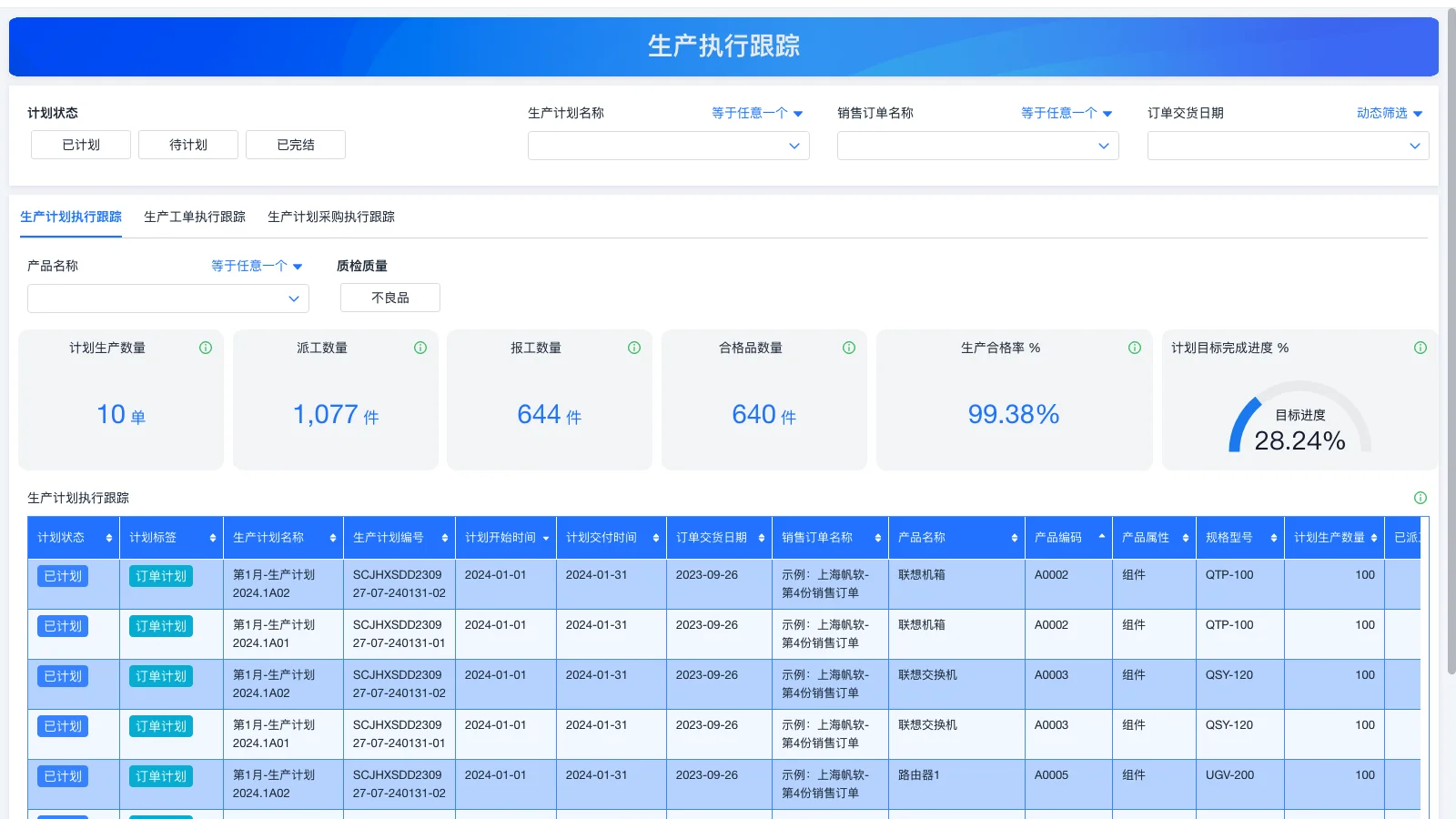This screenshot has width=1456, height=819.
Task: Click 10 单 计划生产数量 value
Action: (121, 415)
